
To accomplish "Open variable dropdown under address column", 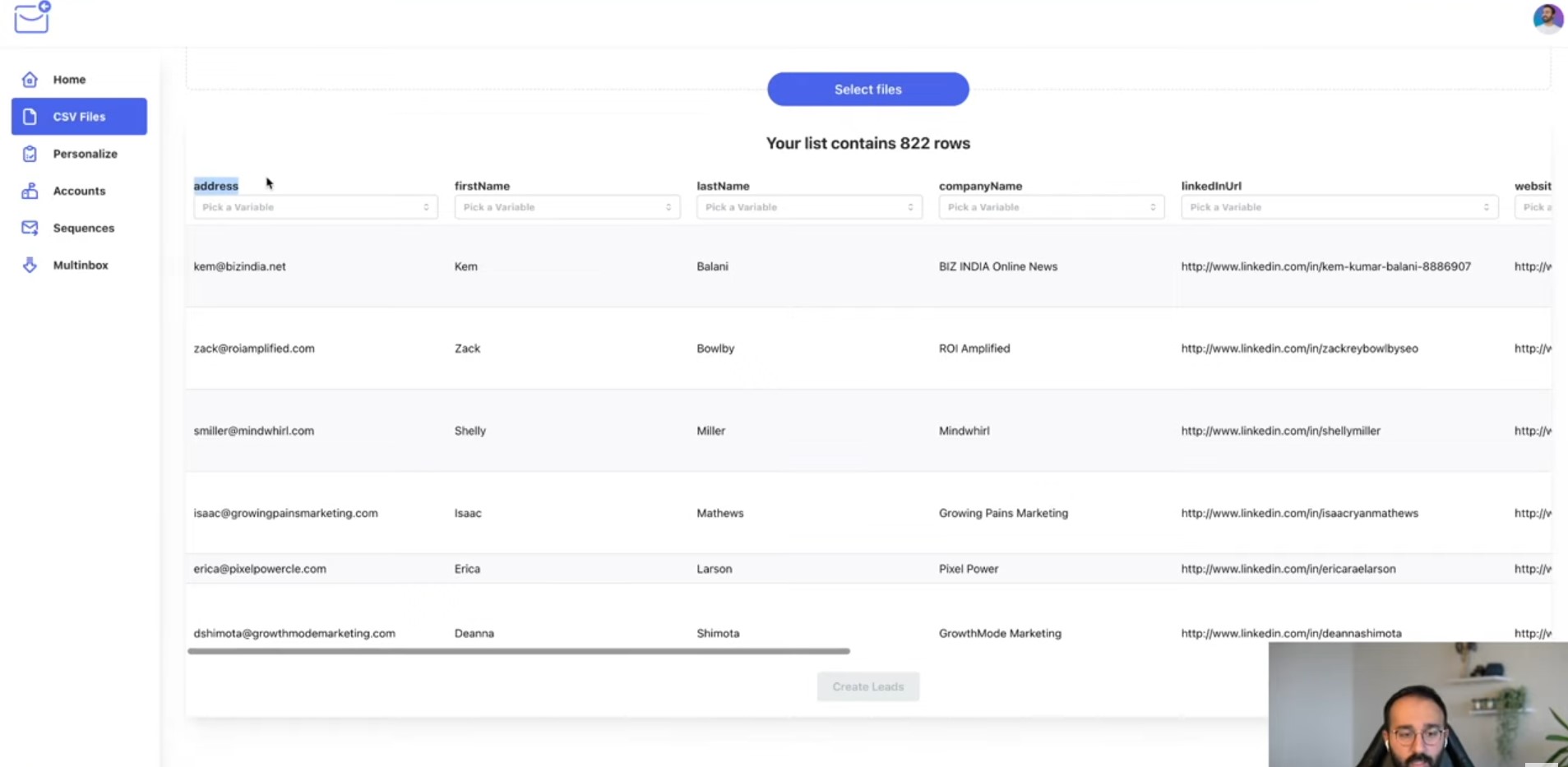I will coord(316,207).
